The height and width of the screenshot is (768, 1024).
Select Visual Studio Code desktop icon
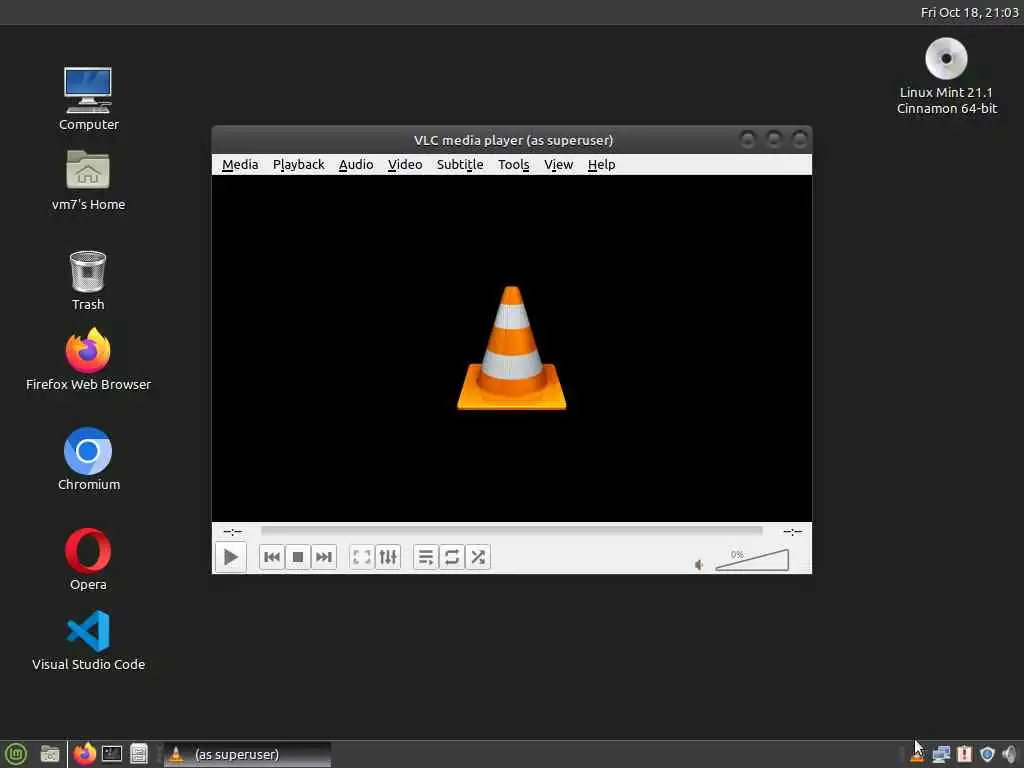click(x=88, y=641)
